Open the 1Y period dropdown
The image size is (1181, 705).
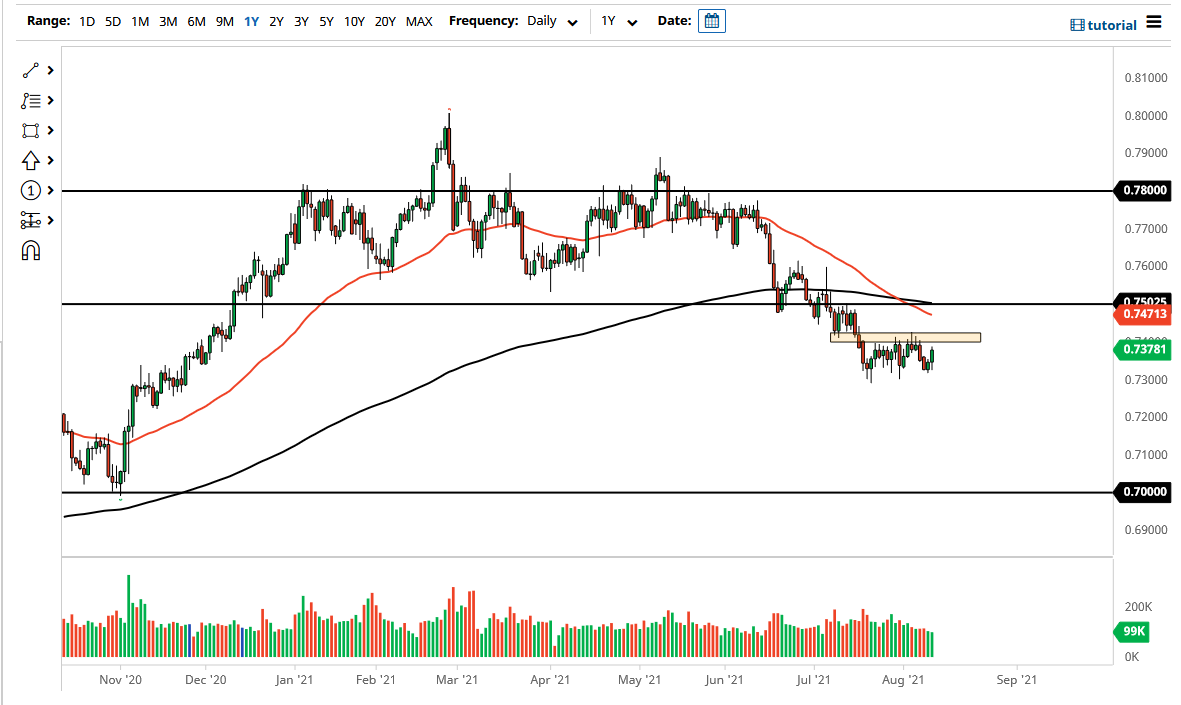619,21
